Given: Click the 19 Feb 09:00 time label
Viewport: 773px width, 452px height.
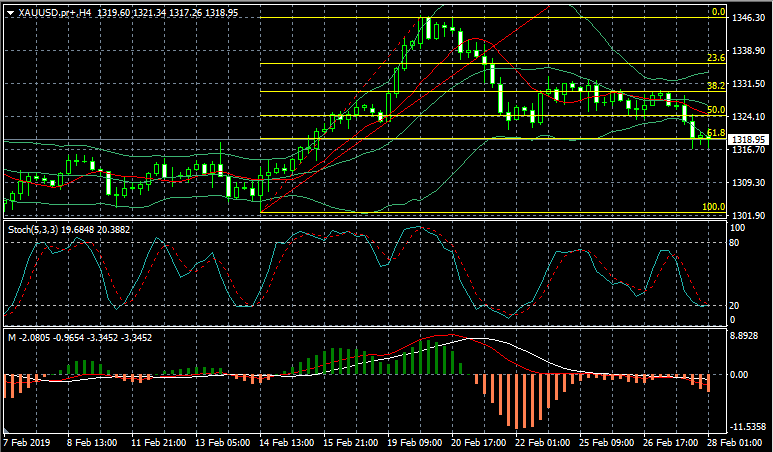Looking at the screenshot, I should pyautogui.click(x=415, y=443).
